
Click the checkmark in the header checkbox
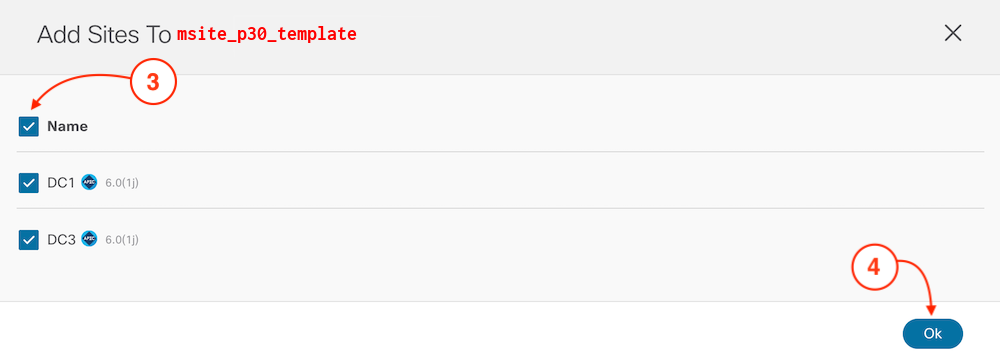click(x=29, y=126)
